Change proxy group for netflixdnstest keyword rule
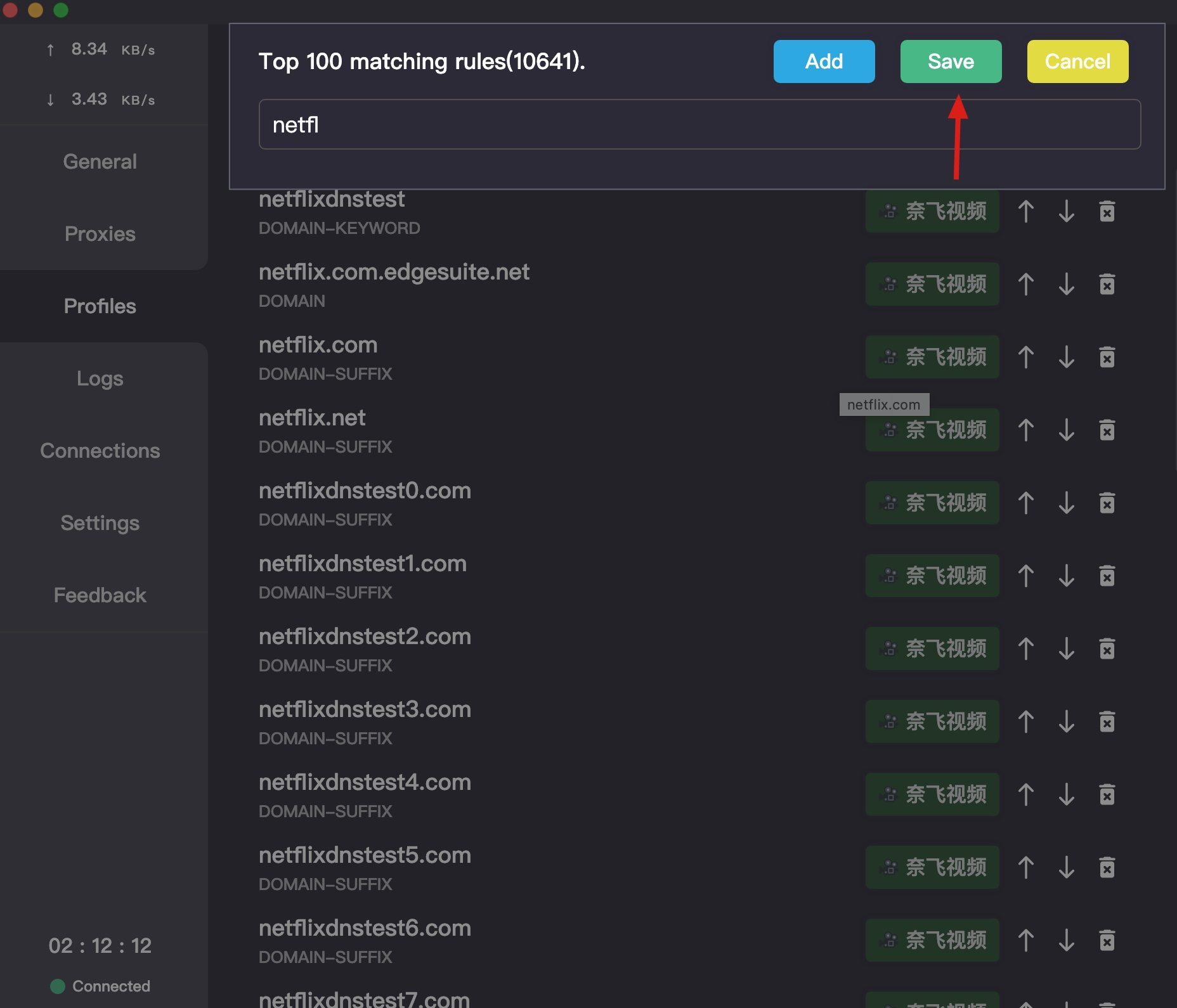 pyautogui.click(x=932, y=211)
